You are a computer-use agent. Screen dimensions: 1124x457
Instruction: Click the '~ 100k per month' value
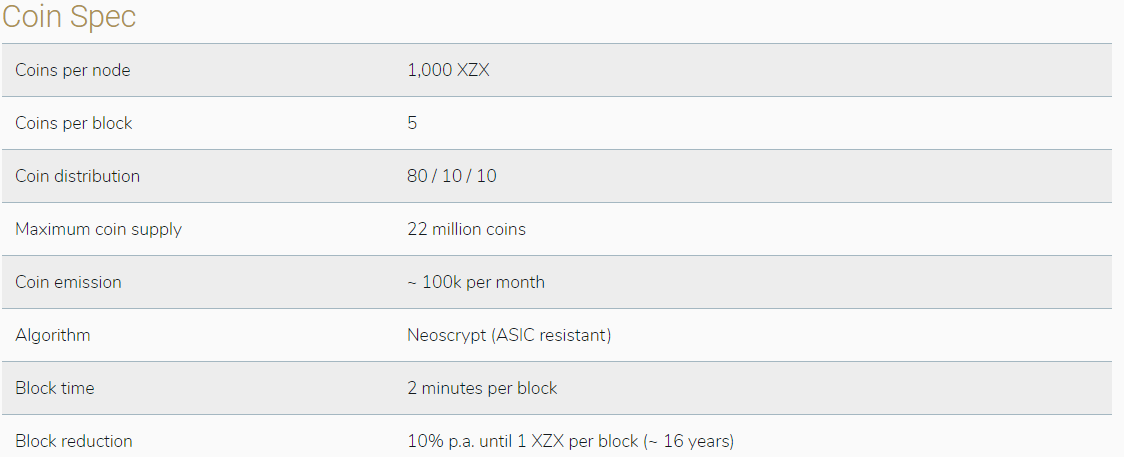tap(476, 282)
